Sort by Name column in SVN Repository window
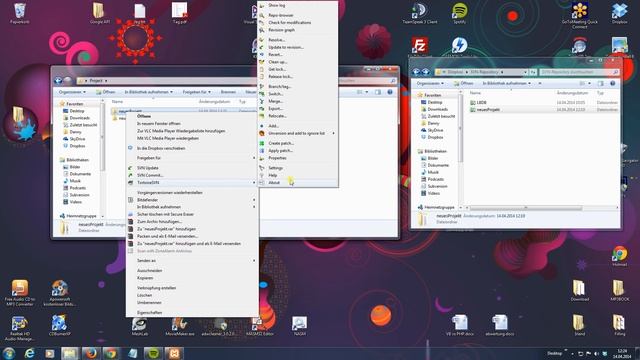The height and width of the screenshot is (360, 640). click(x=475, y=93)
